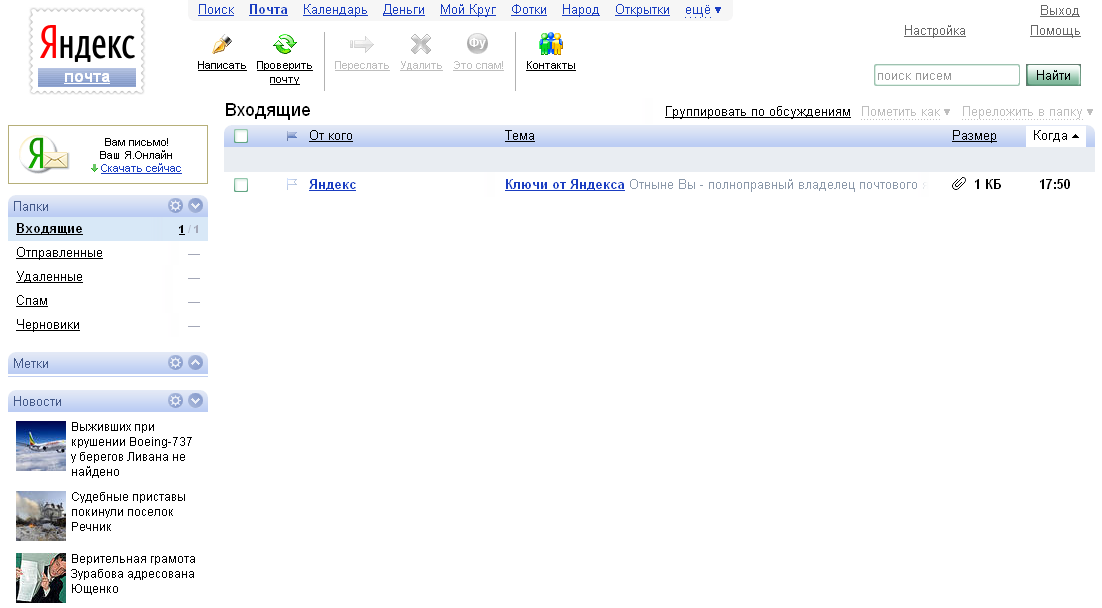Read news Выживших при крушении Boeing-737
This screenshot has height=608, width=1102.
click(x=131, y=449)
